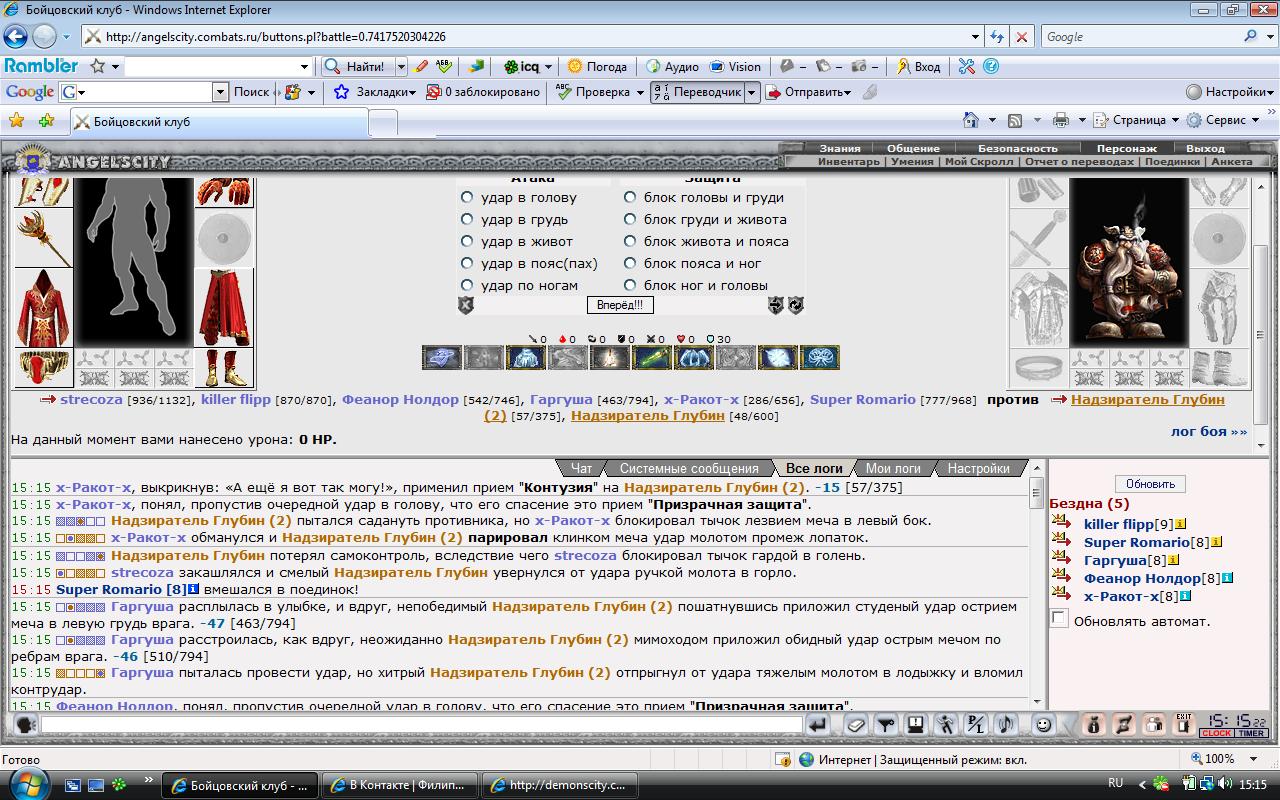Click the Favorites star icon
Image resolution: width=1280 pixels, height=800 pixels.
click(16, 120)
